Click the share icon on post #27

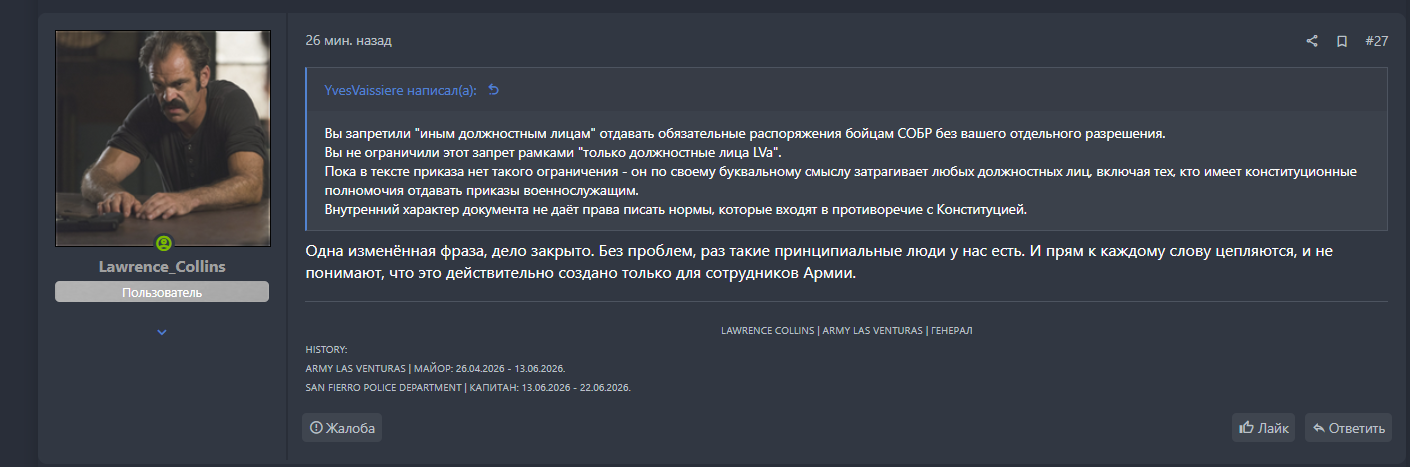tap(1312, 41)
